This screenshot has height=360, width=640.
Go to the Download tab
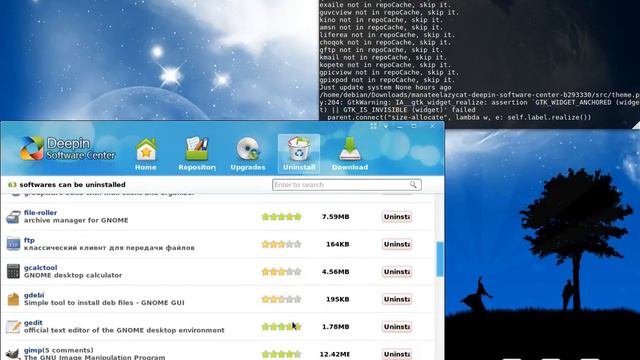coord(350,154)
